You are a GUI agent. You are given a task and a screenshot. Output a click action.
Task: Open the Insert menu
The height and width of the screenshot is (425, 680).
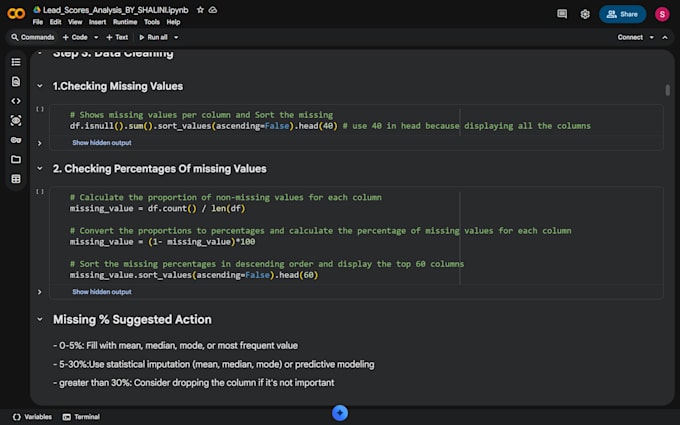tap(97, 22)
